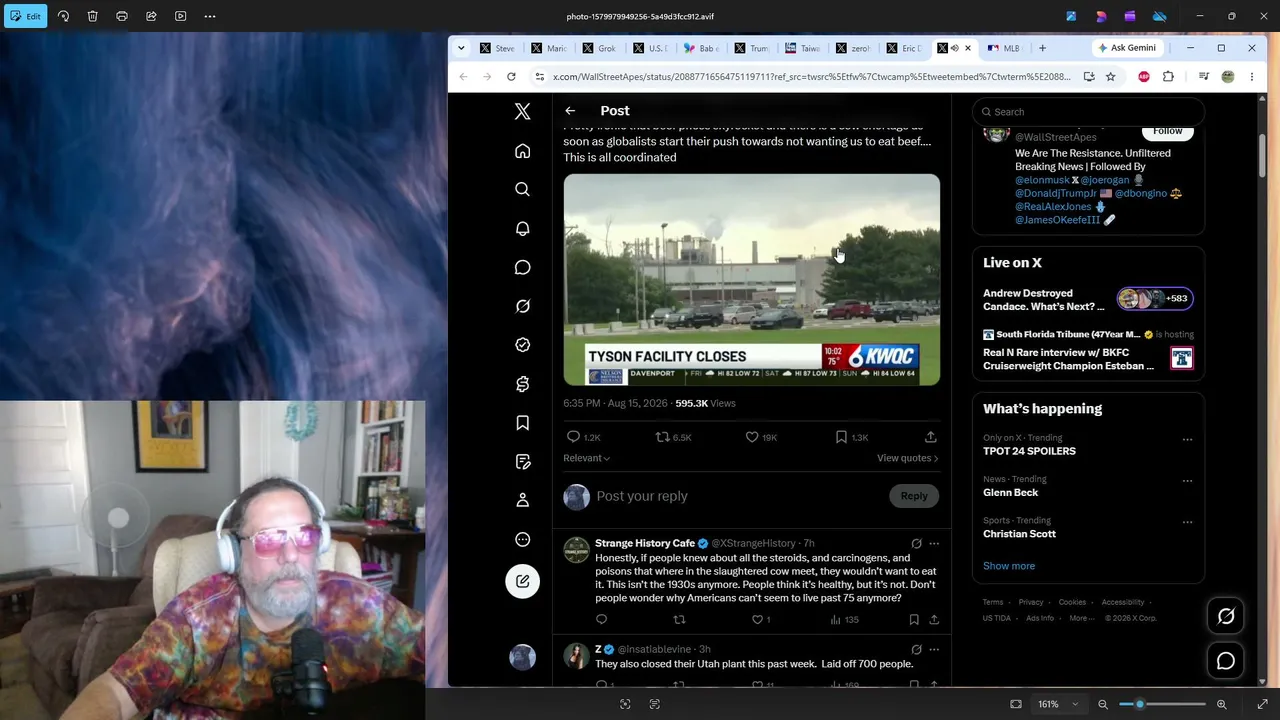Print the photo from Photos toolbar

point(122,16)
